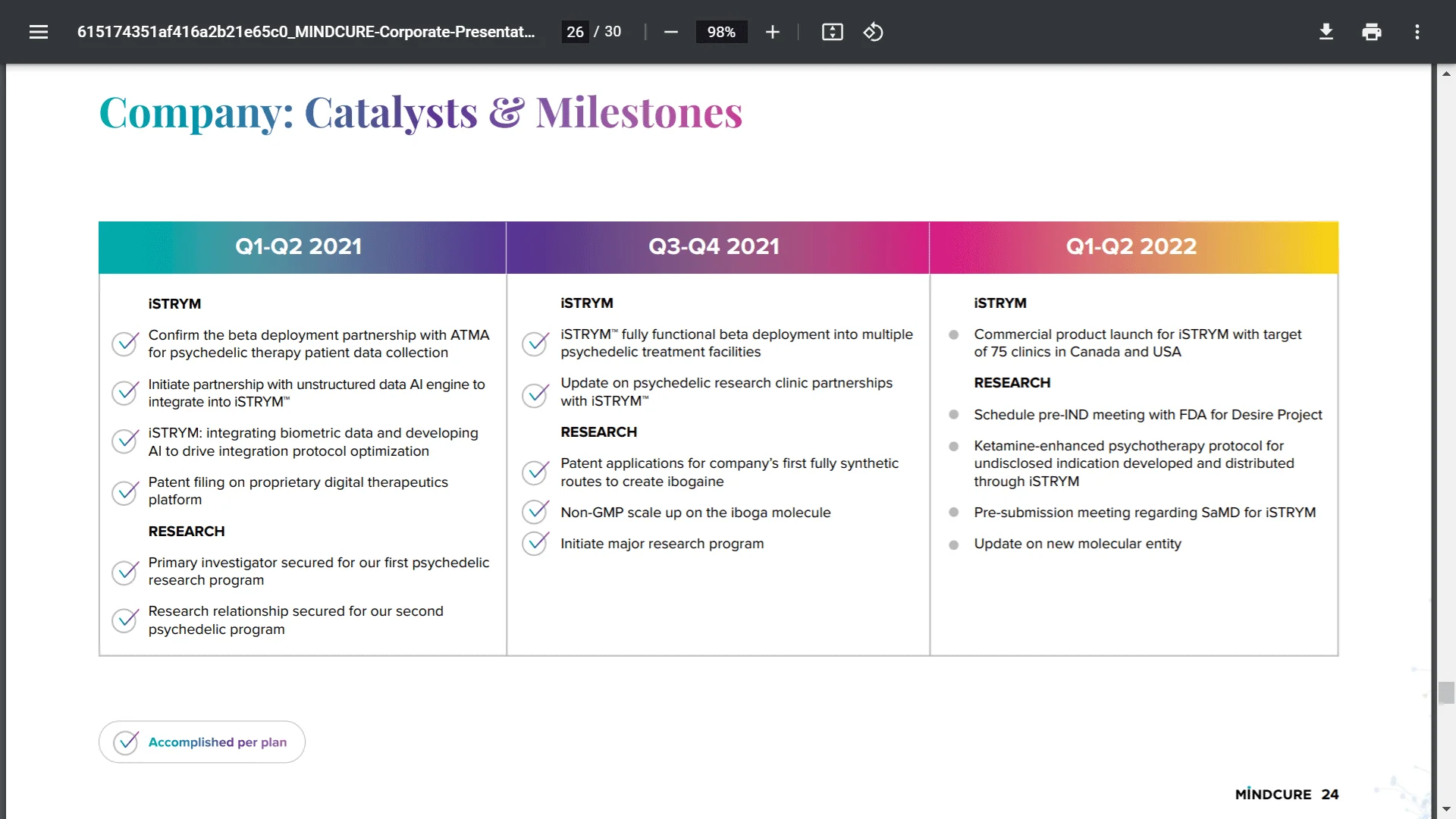
Task: Click the page number field showing 26
Action: point(575,32)
